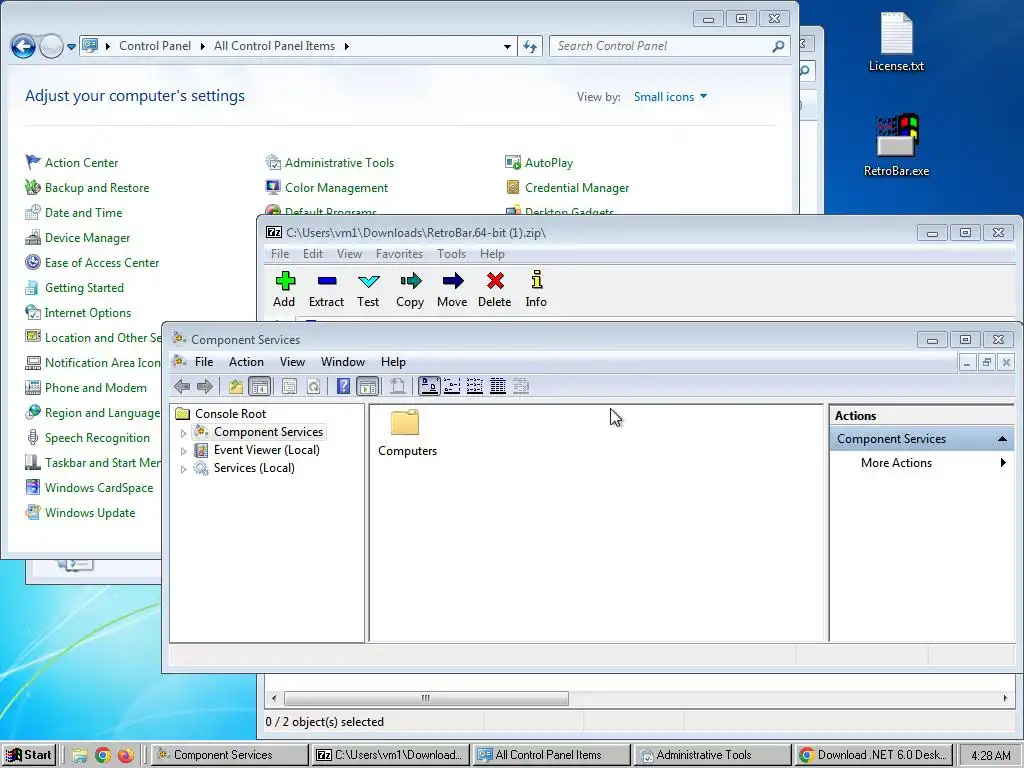Click Back arrow in Component Services toolbar
Image resolution: width=1024 pixels, height=768 pixels.
tap(182, 387)
